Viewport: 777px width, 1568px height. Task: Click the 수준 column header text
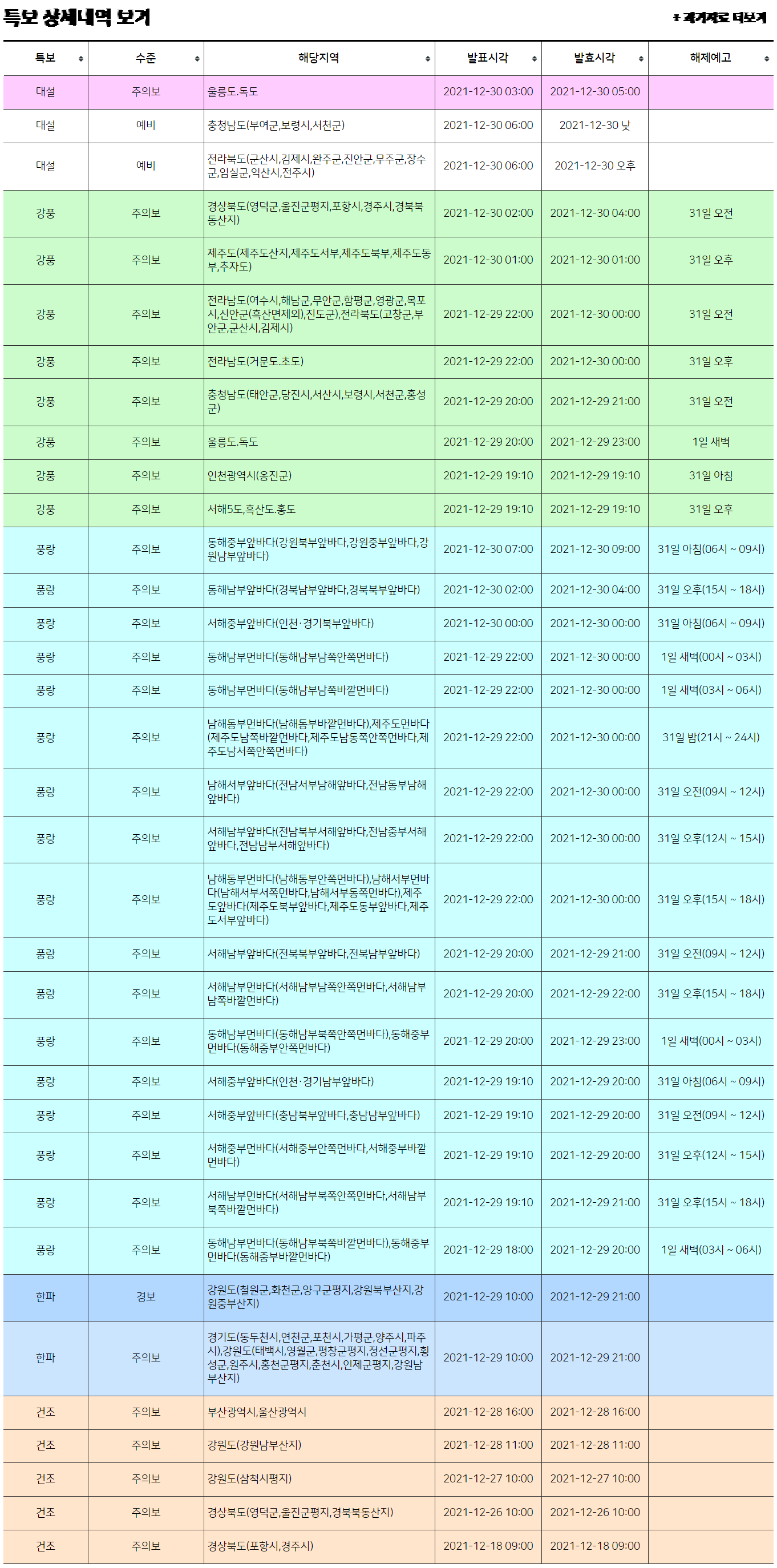(145, 58)
